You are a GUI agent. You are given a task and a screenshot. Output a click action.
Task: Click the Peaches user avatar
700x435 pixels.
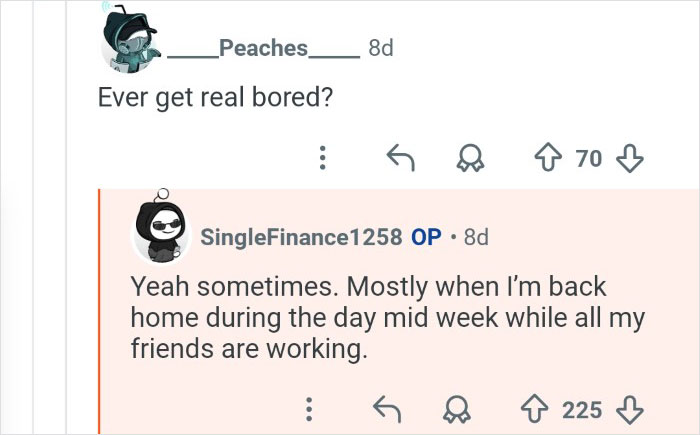point(129,40)
